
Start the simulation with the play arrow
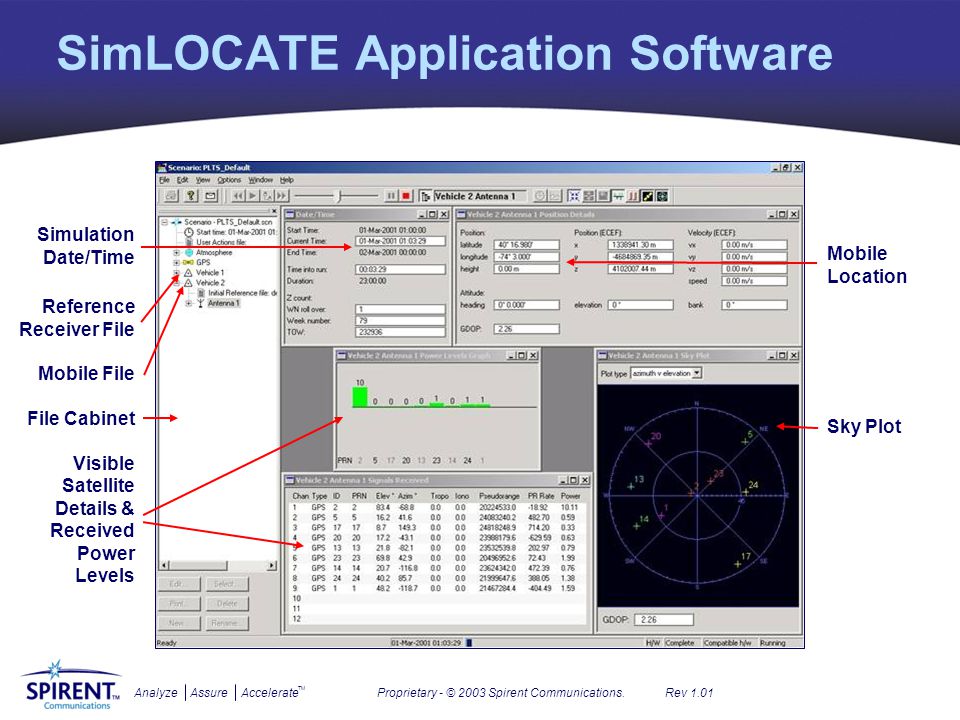[x=252, y=196]
